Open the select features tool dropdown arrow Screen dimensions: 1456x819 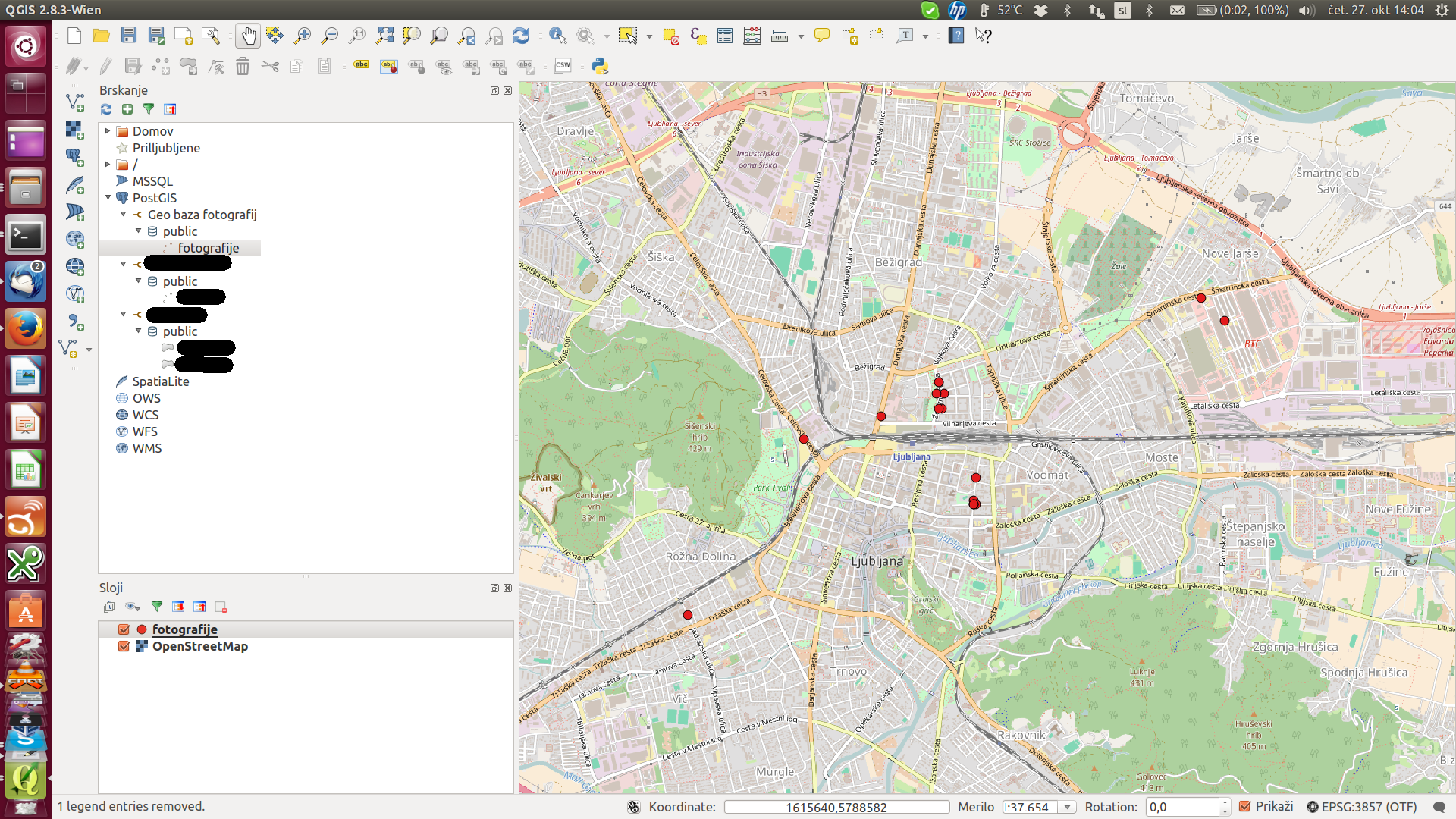tap(649, 36)
